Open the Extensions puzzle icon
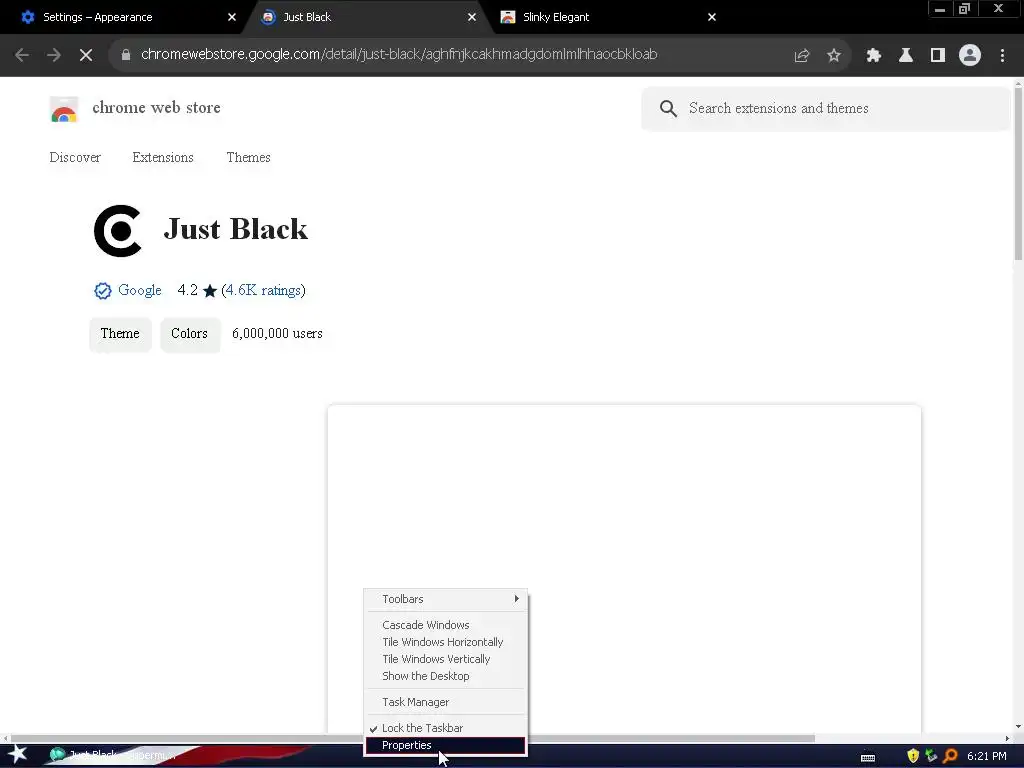1024x768 pixels. (x=873, y=56)
